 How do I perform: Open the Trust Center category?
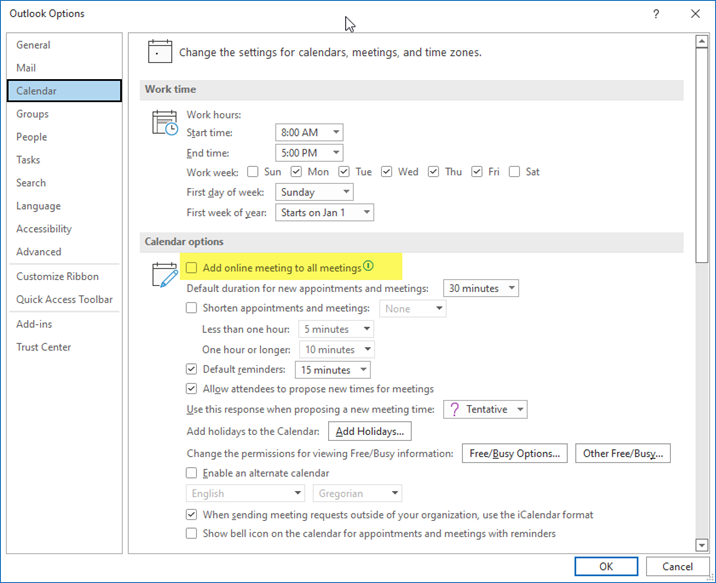point(44,347)
